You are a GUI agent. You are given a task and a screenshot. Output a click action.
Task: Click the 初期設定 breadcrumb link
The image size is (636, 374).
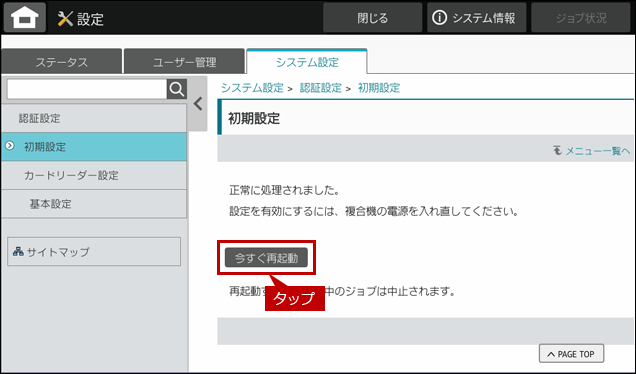[379, 88]
